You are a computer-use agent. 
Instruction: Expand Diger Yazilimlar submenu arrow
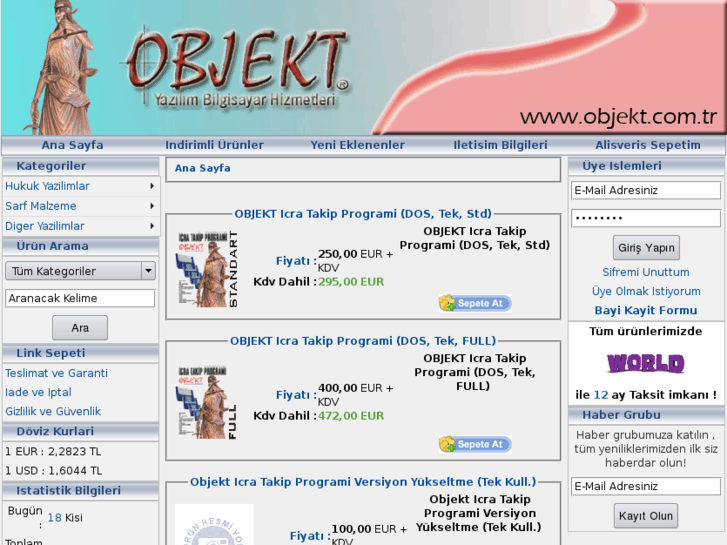click(152, 226)
